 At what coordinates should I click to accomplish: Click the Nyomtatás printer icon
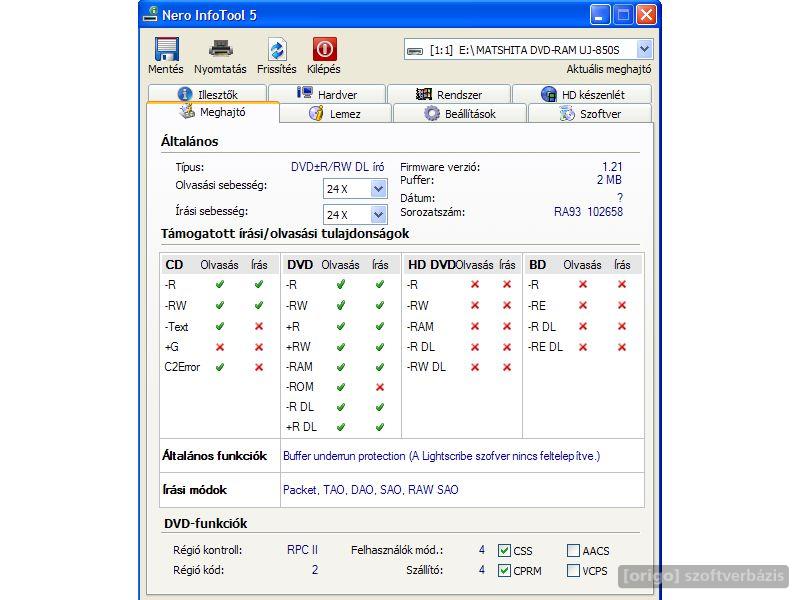coord(220,49)
